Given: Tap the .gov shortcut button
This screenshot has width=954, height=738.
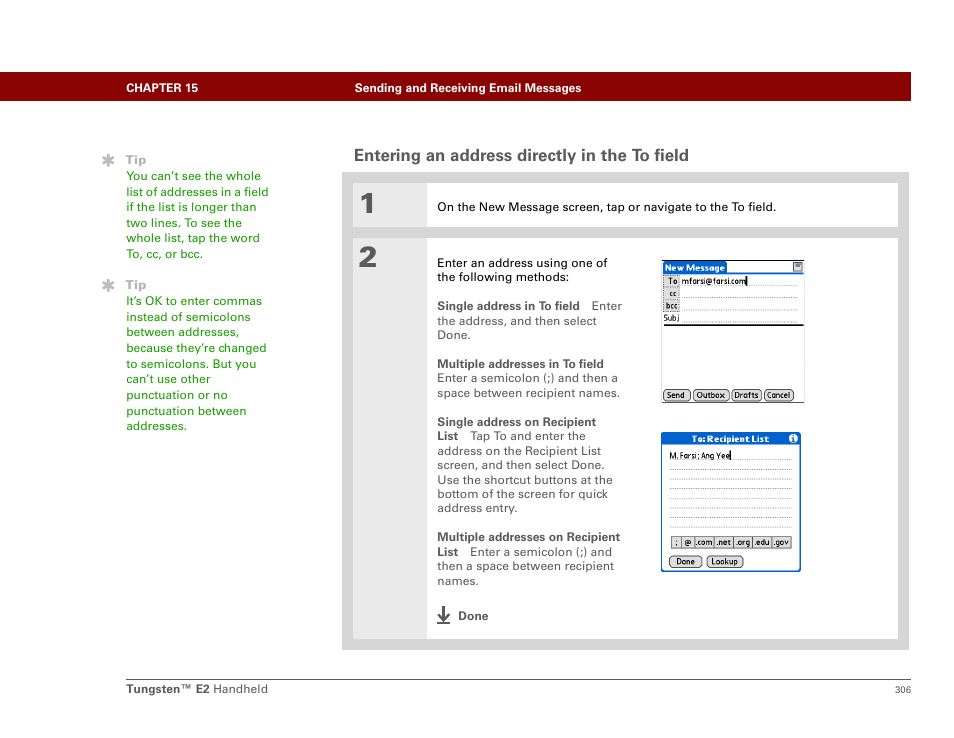Looking at the screenshot, I should (x=782, y=543).
